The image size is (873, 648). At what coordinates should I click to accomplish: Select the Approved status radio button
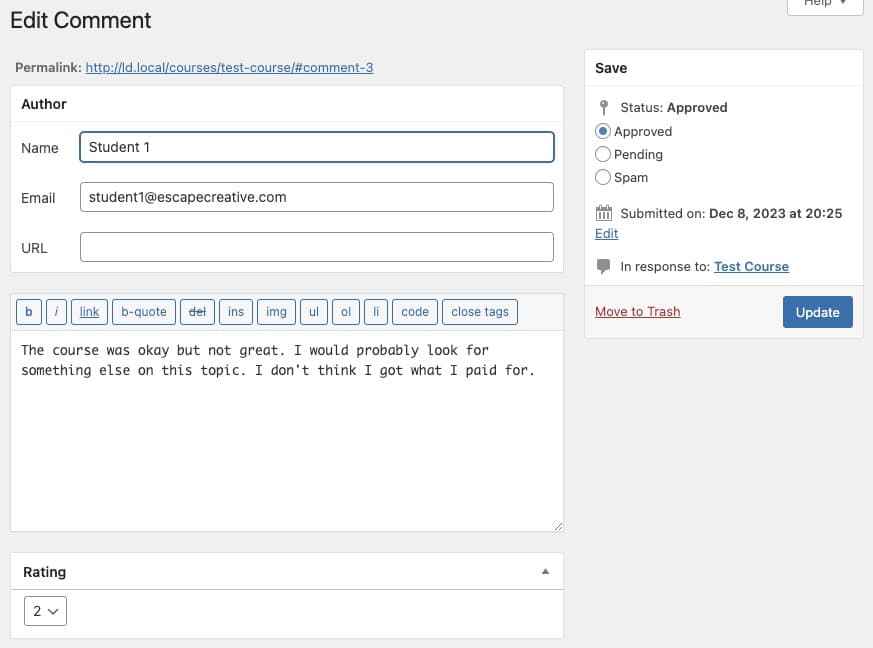602,131
